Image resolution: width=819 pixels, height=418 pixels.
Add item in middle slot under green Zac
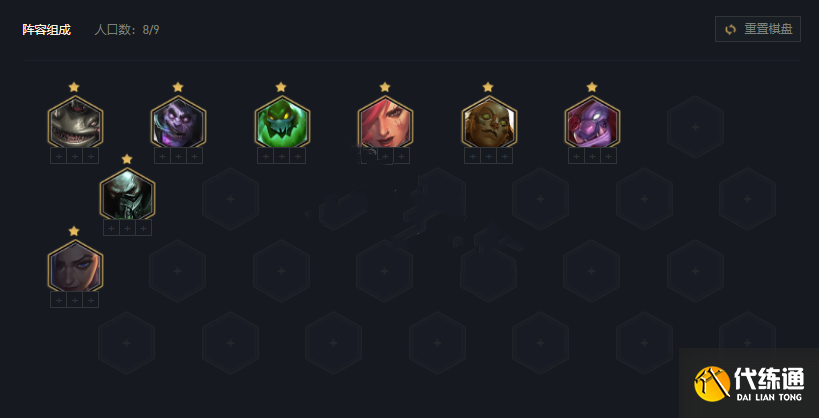(282, 156)
